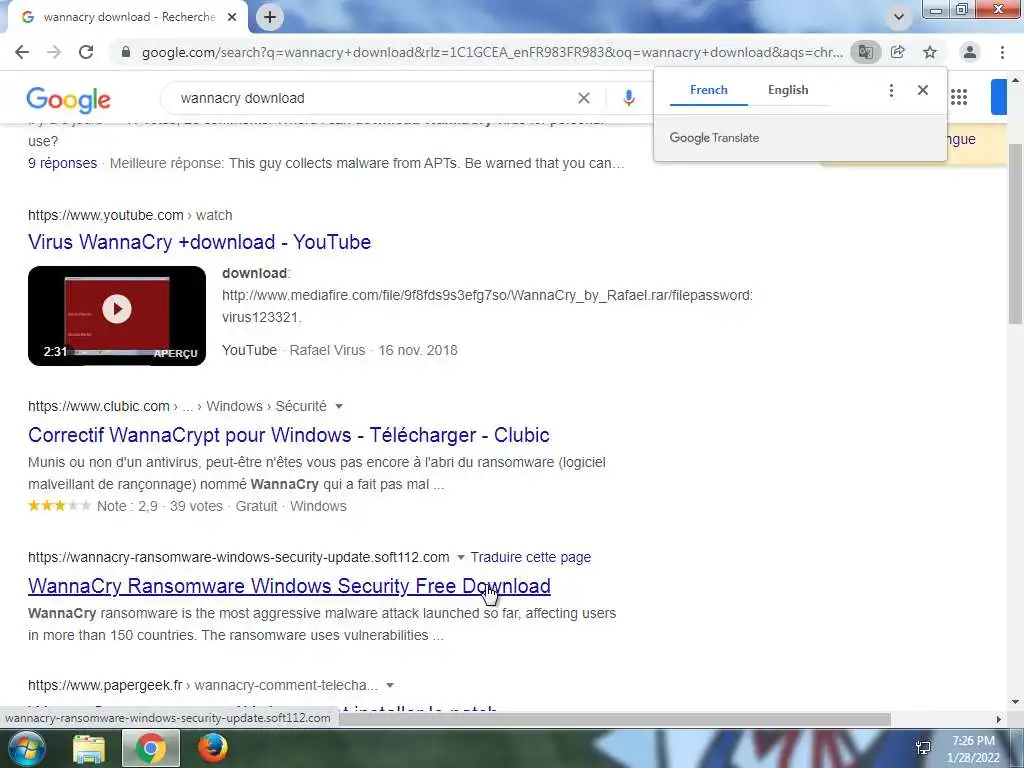
Task: Go back with the browser back arrow
Action: click(x=22, y=52)
